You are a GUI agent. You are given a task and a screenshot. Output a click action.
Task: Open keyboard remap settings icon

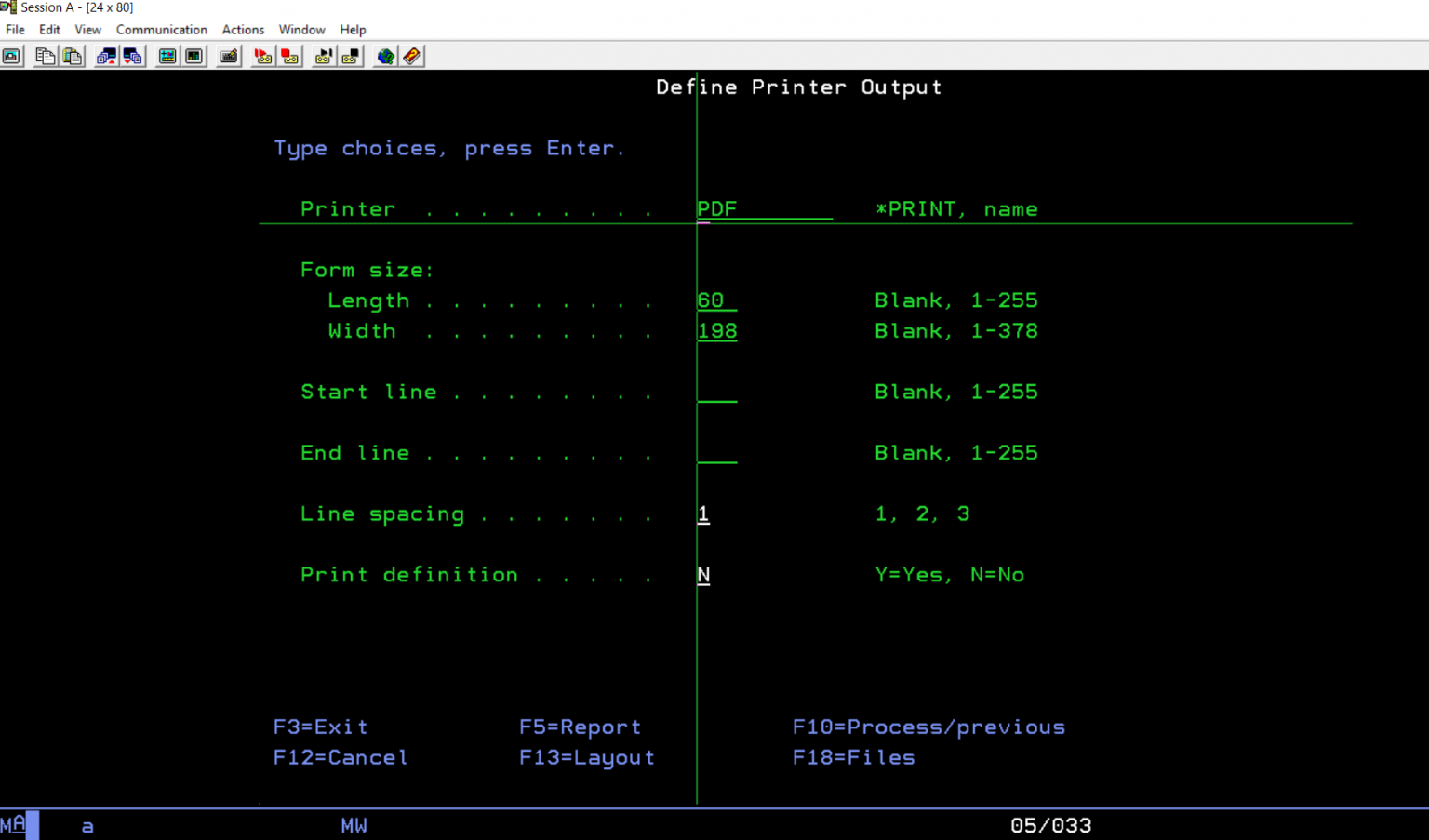tap(228, 56)
